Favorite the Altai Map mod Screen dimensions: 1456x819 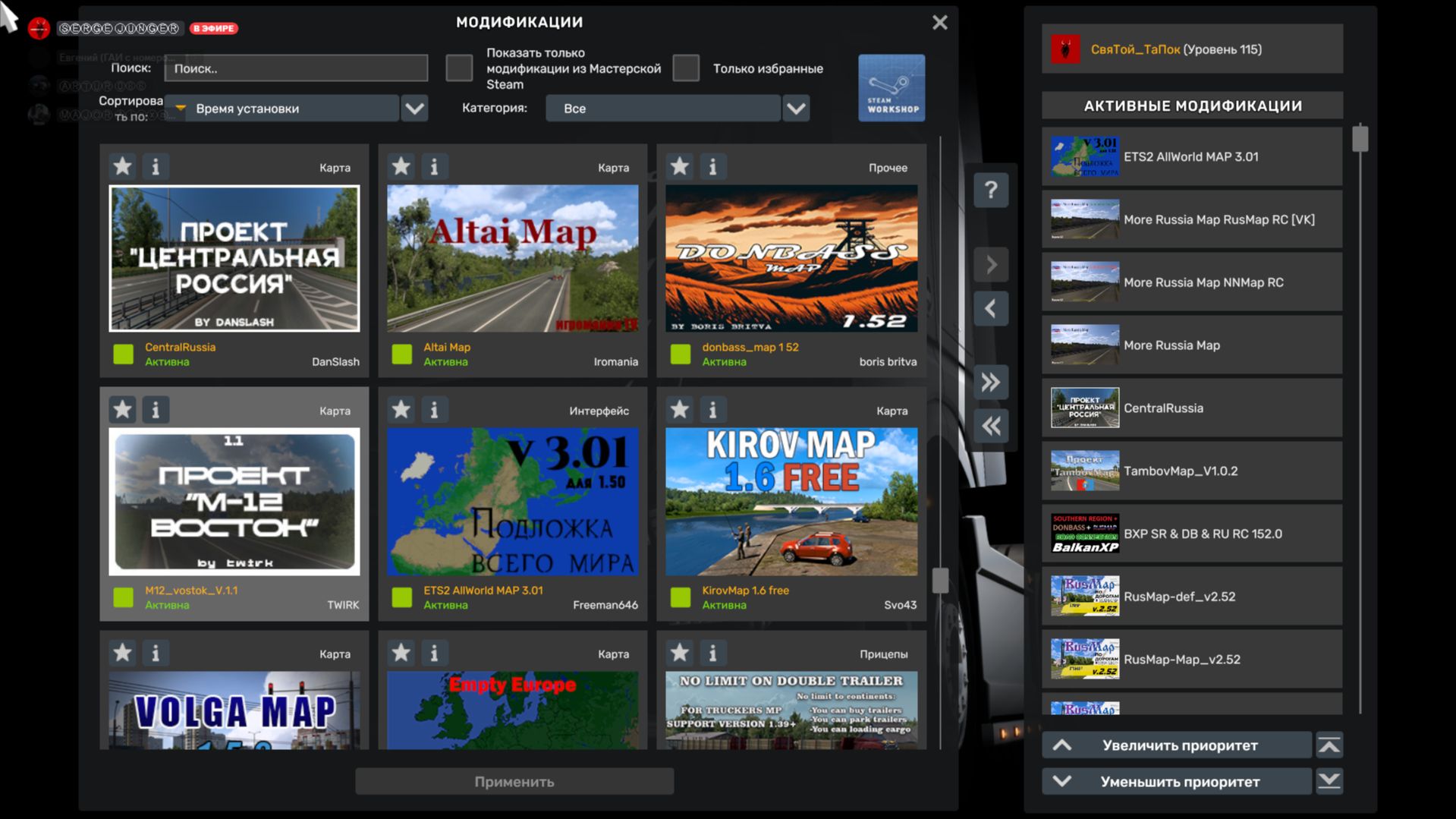401,166
